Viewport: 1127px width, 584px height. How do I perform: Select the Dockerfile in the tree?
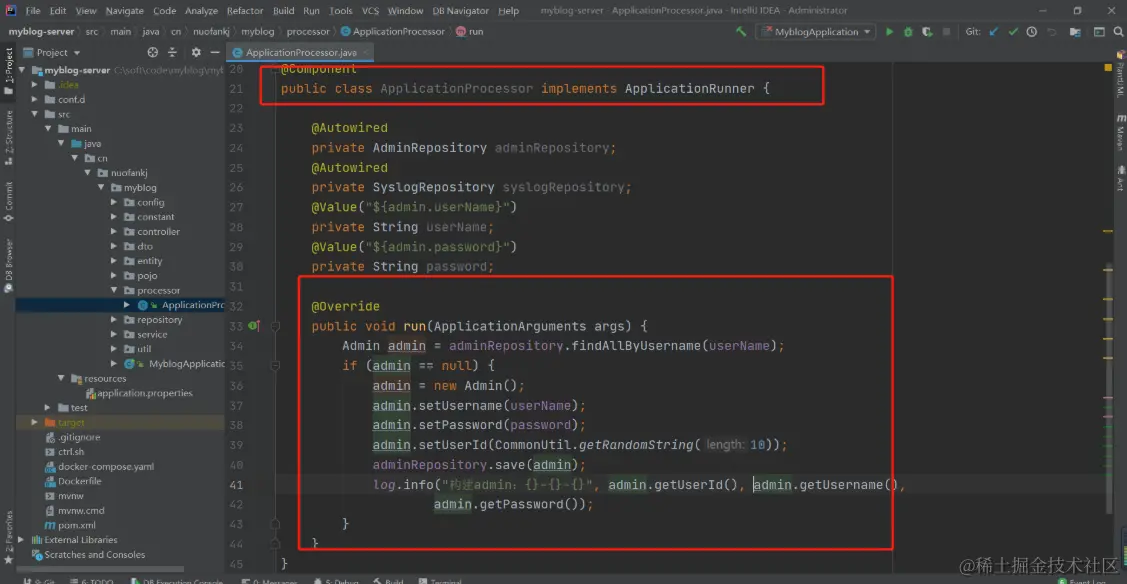[73, 481]
